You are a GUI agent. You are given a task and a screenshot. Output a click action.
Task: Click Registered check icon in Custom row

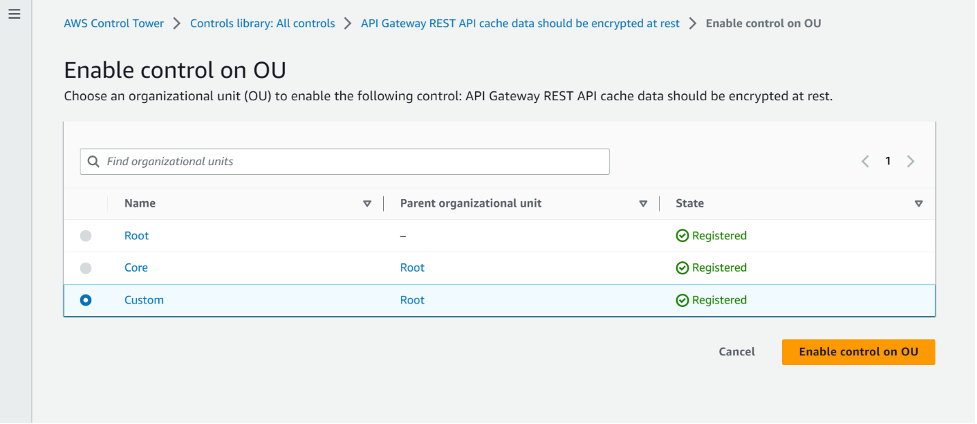pos(682,300)
